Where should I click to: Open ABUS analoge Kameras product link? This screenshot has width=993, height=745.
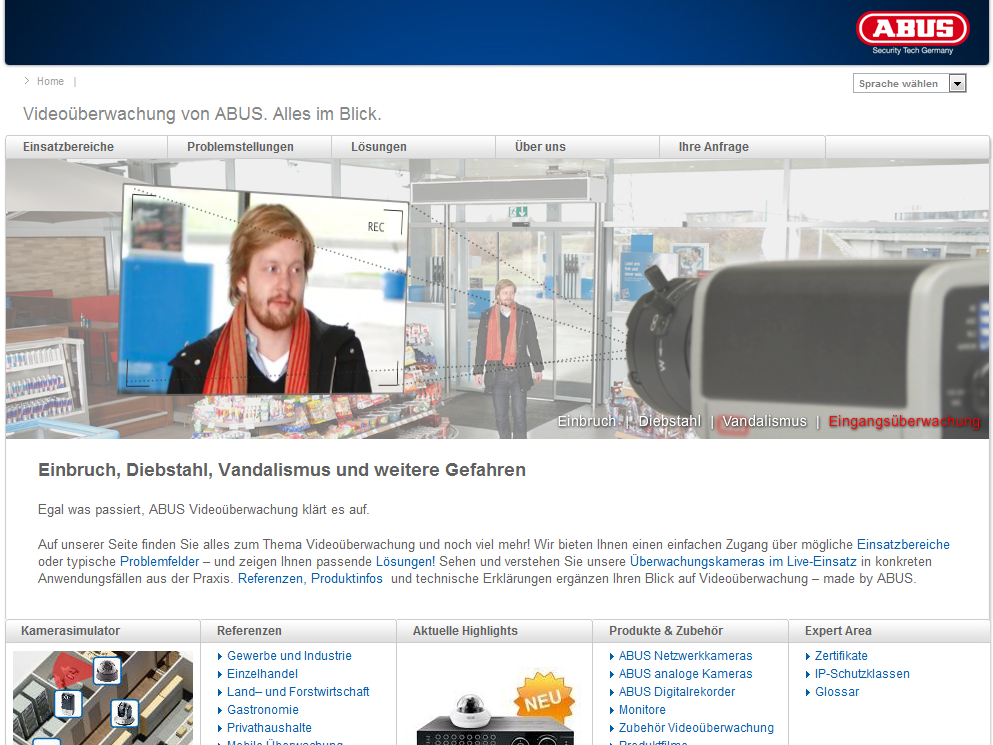[685, 674]
